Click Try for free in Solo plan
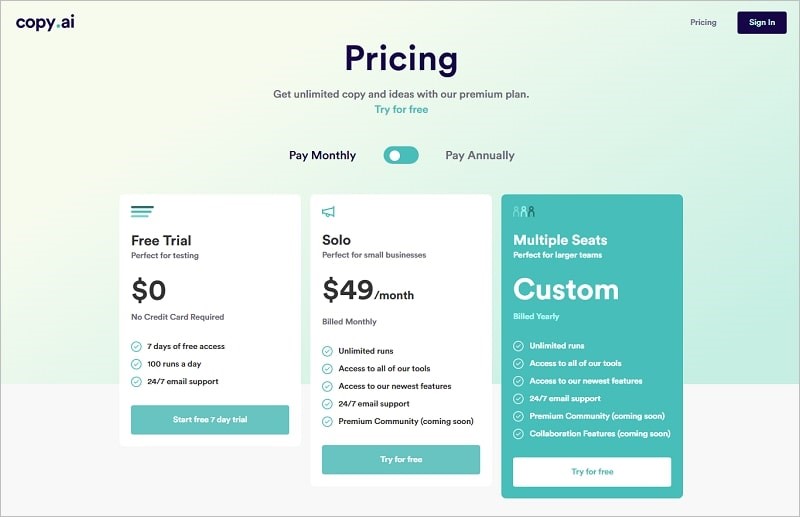 401,459
